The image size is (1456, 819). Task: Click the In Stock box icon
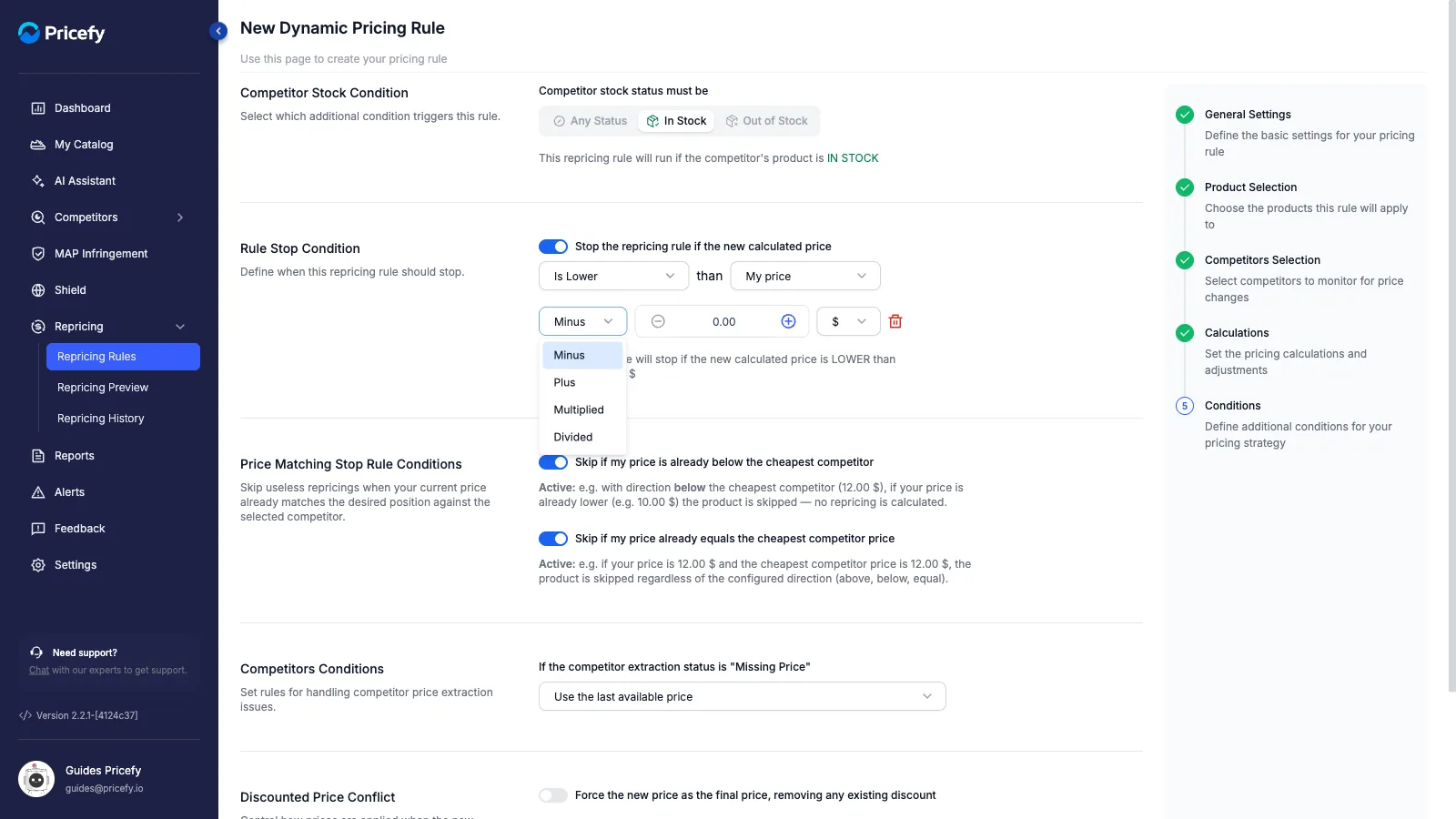pos(652,121)
